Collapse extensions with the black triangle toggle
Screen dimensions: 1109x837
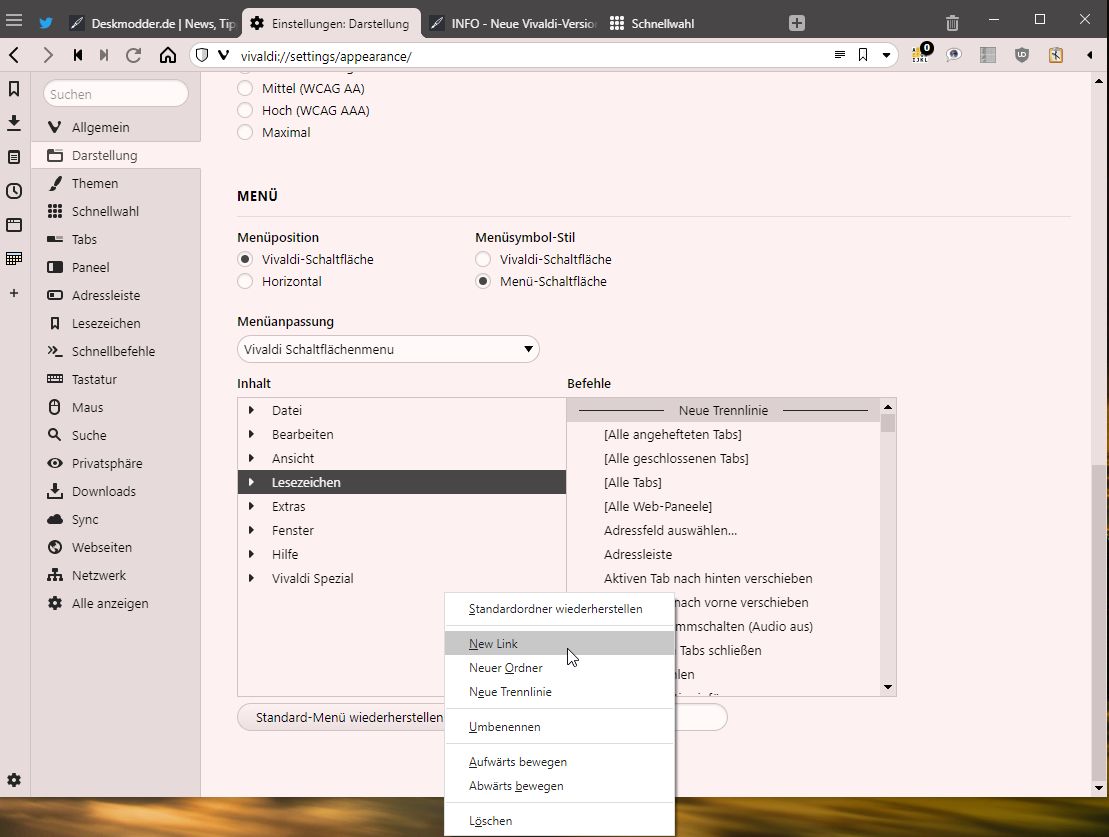pyautogui.click(x=1089, y=55)
